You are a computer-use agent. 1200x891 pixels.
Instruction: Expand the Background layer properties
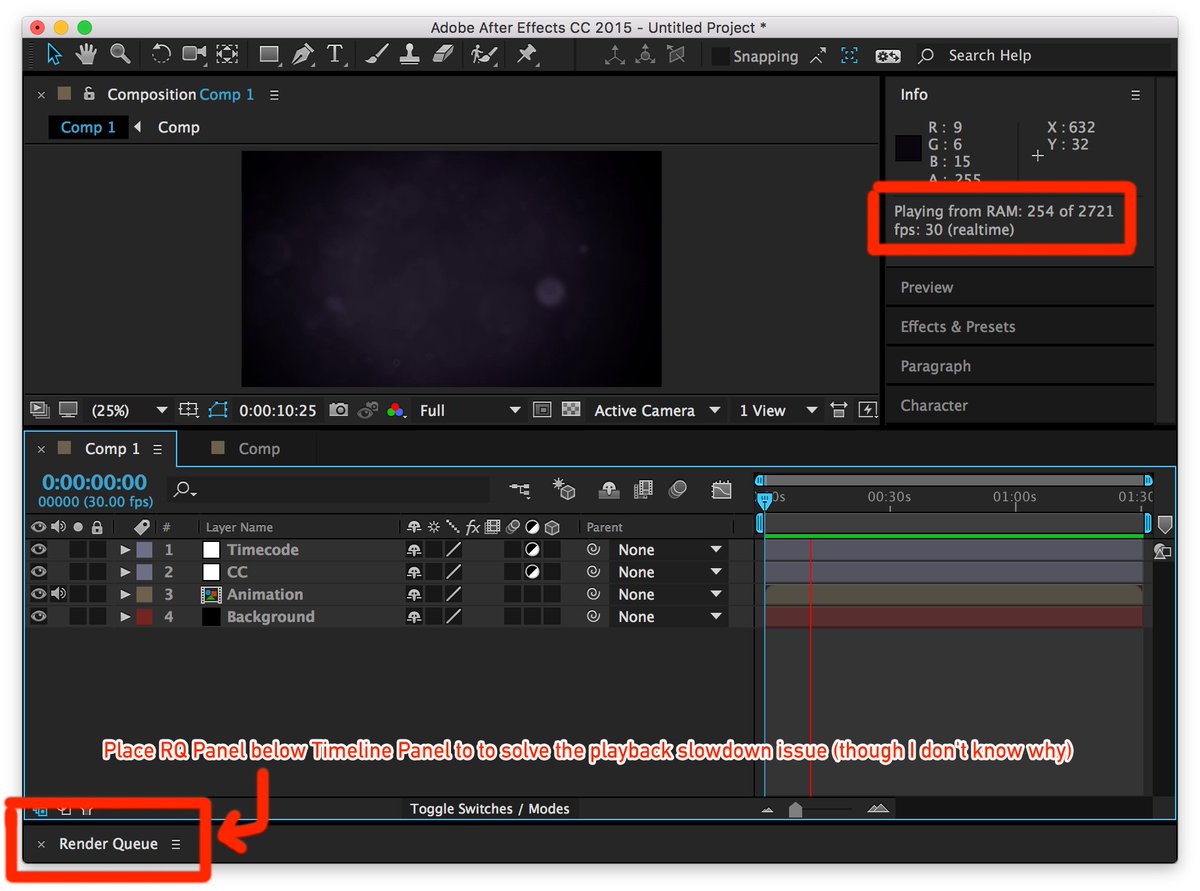click(x=125, y=617)
